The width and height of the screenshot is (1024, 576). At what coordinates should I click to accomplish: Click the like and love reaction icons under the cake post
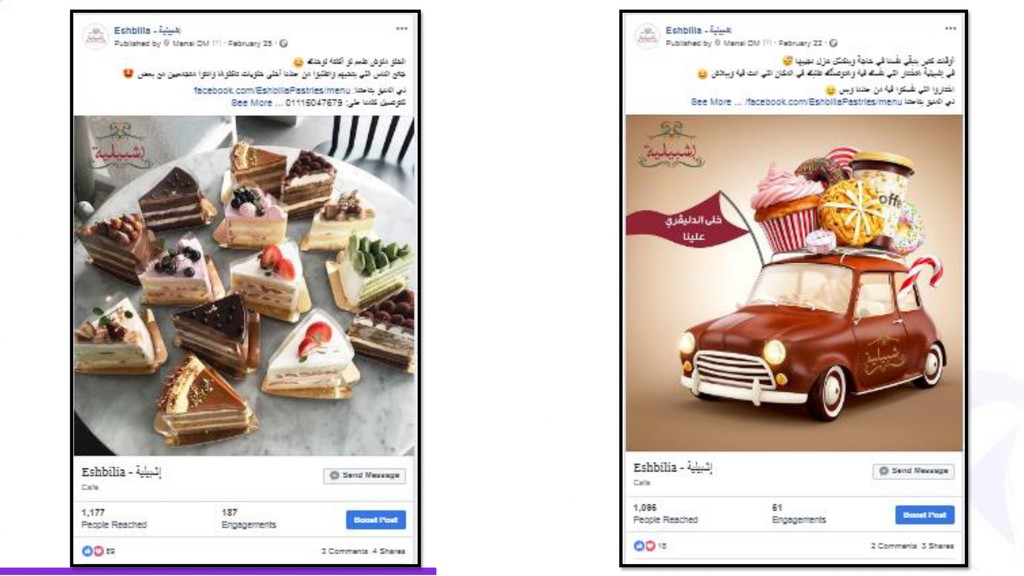pos(92,551)
